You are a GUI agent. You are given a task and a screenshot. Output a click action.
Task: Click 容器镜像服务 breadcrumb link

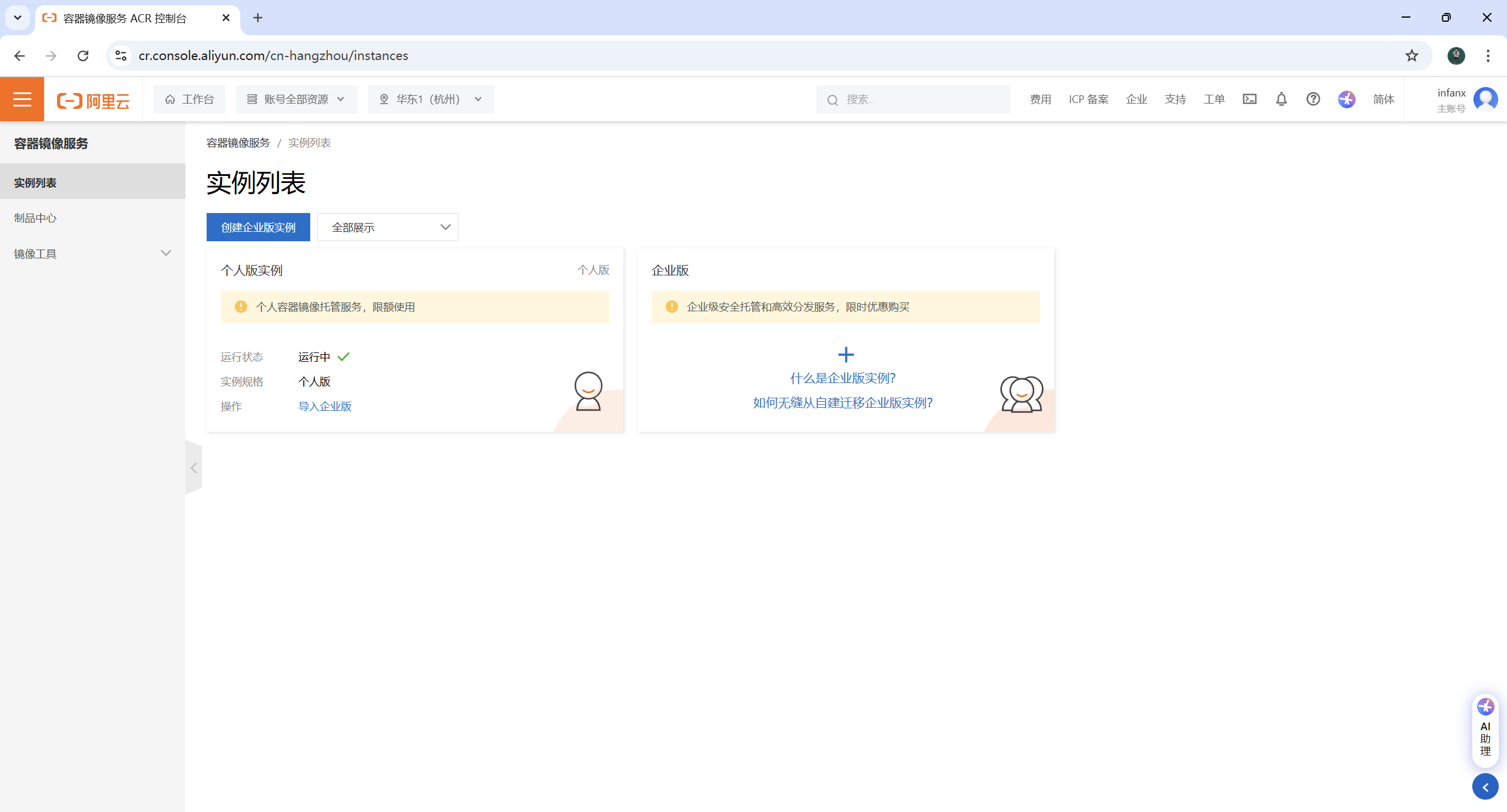pos(238,143)
